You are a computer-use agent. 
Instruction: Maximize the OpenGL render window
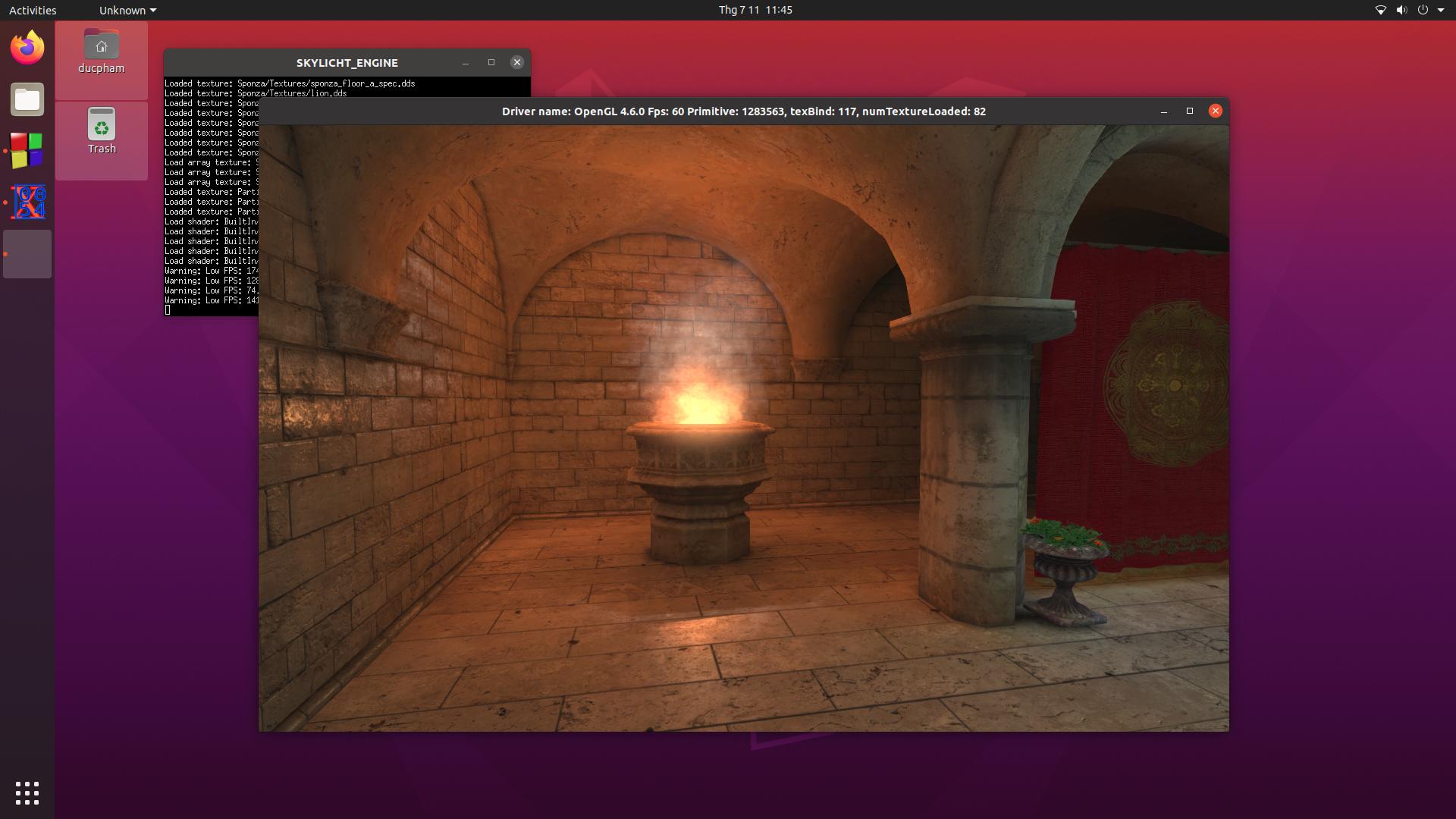tap(1190, 111)
